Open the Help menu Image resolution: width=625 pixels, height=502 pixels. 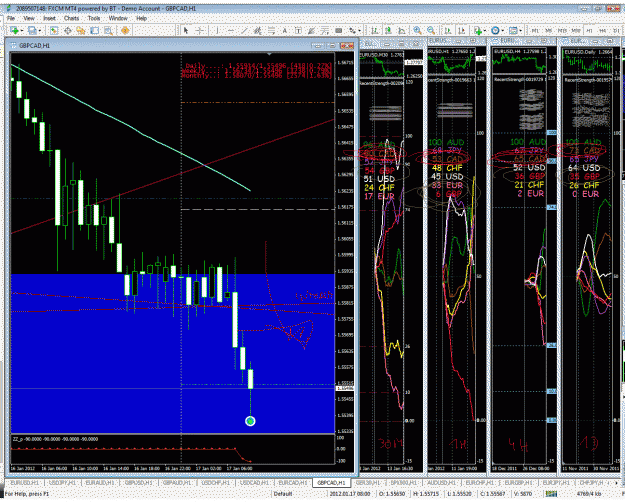coord(142,18)
